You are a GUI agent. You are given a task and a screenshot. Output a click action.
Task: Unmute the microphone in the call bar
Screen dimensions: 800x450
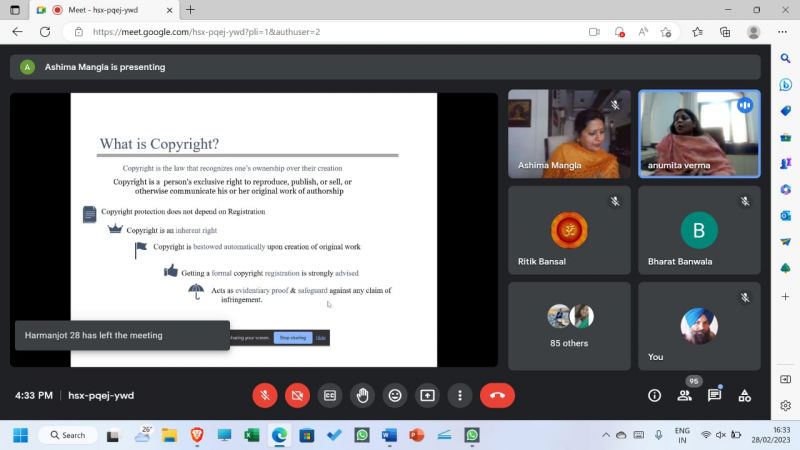point(265,395)
